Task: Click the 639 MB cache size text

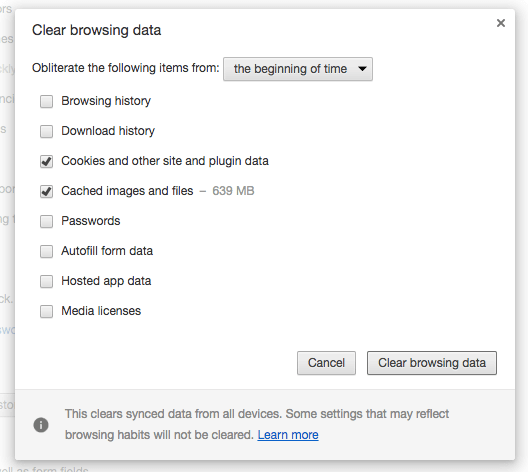Action: pyautogui.click(x=233, y=191)
